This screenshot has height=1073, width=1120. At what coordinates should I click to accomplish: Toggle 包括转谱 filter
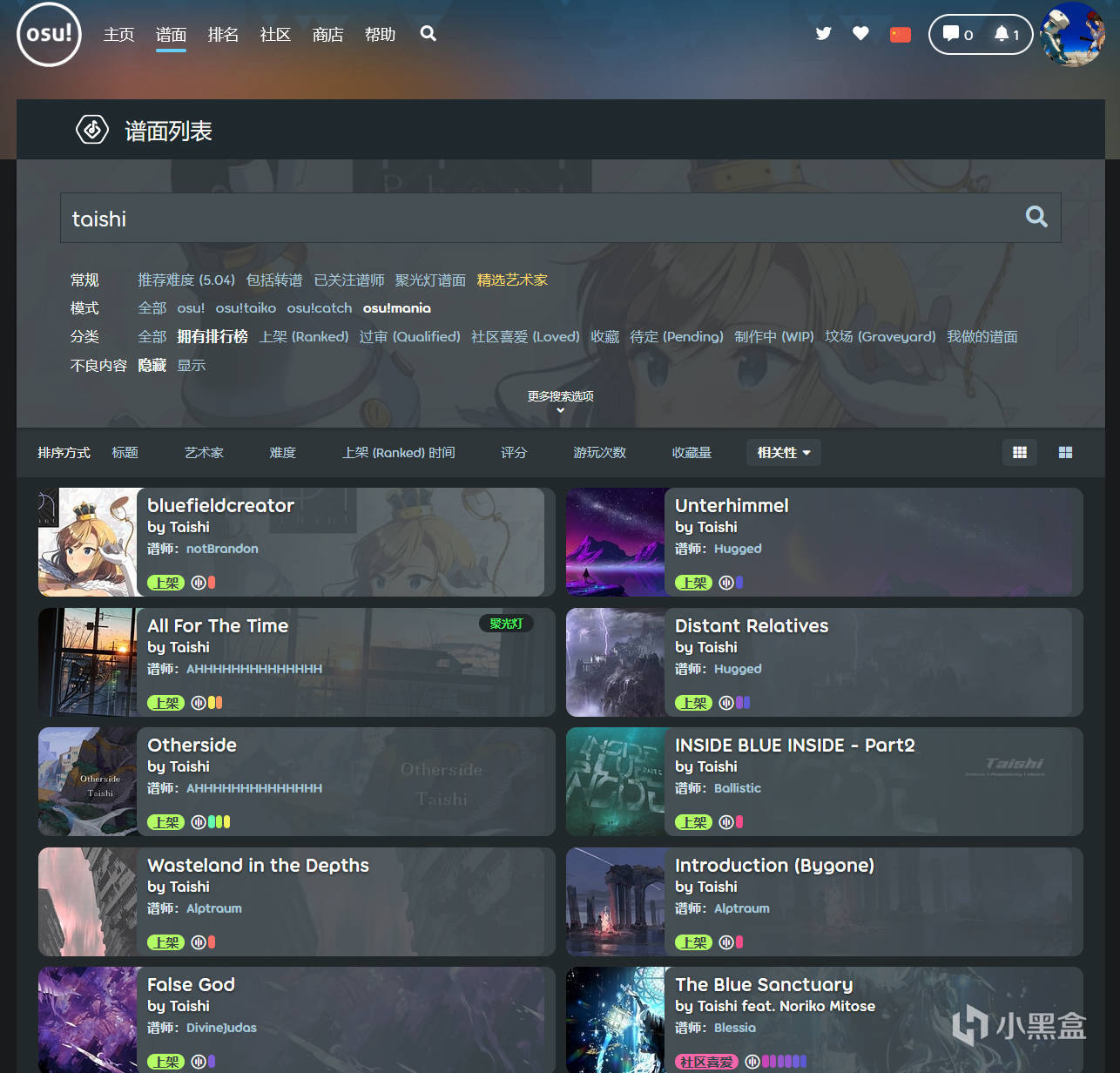[274, 280]
